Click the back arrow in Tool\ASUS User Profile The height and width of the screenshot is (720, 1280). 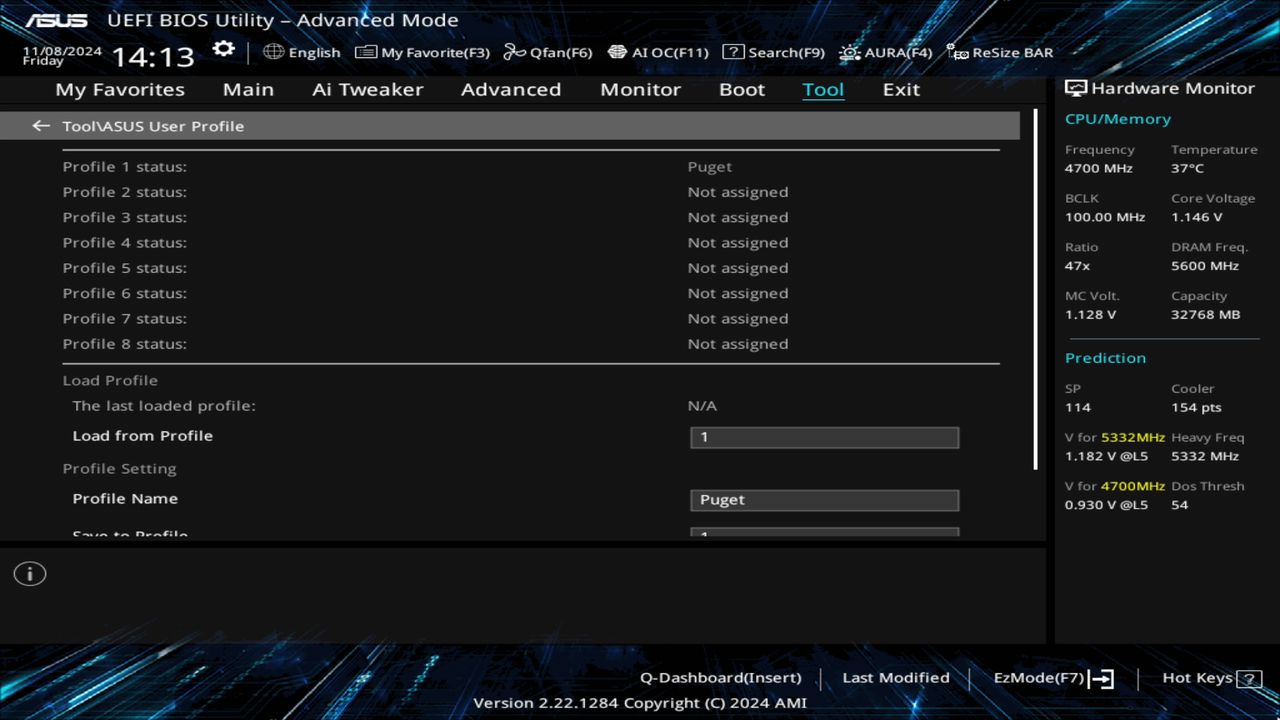point(41,126)
